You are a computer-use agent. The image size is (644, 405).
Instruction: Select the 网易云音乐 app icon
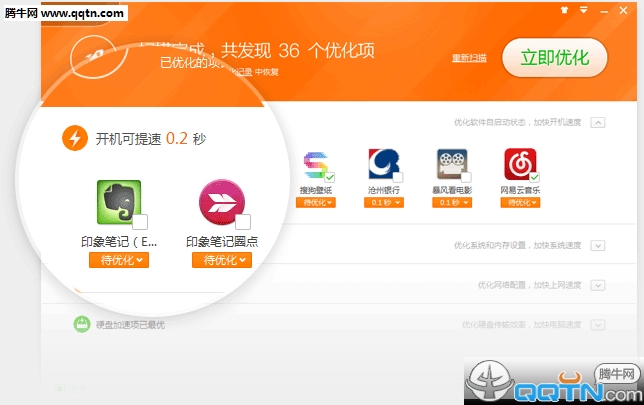tap(520, 164)
